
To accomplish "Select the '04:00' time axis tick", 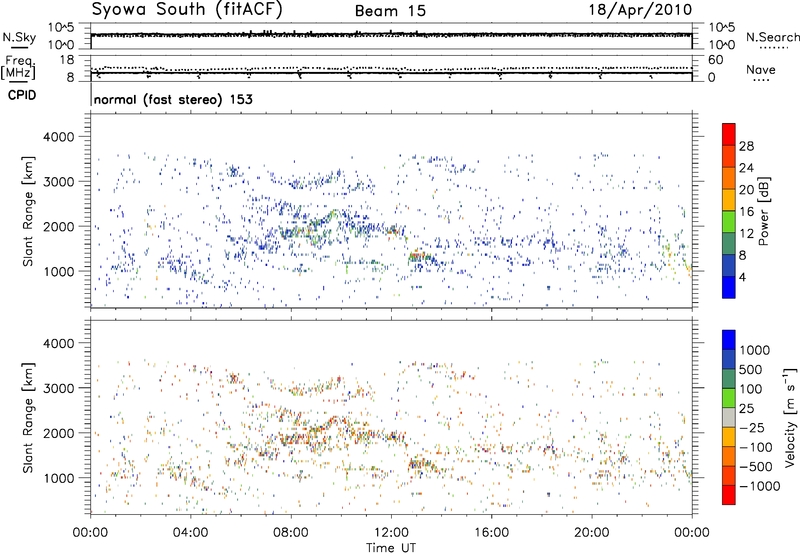I will (191, 533).
